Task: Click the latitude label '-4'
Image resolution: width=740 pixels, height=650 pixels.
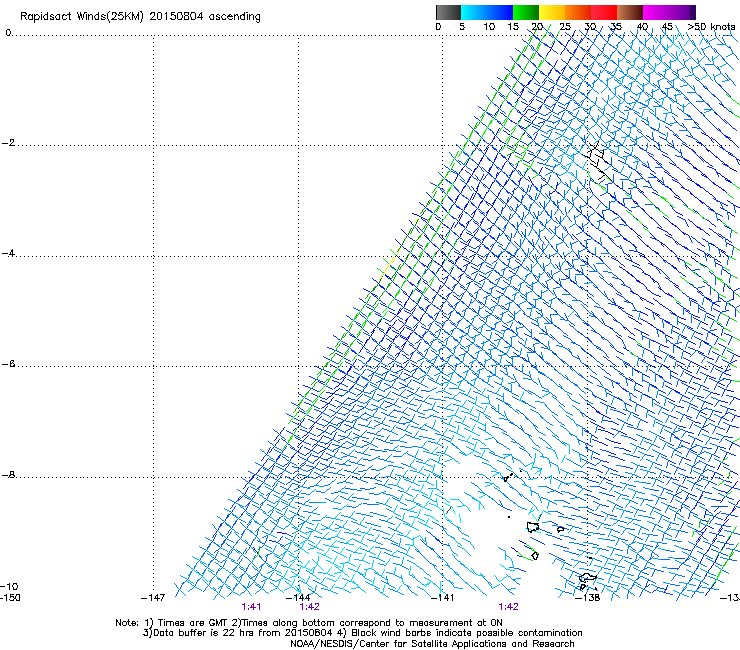Action: click(x=8, y=253)
